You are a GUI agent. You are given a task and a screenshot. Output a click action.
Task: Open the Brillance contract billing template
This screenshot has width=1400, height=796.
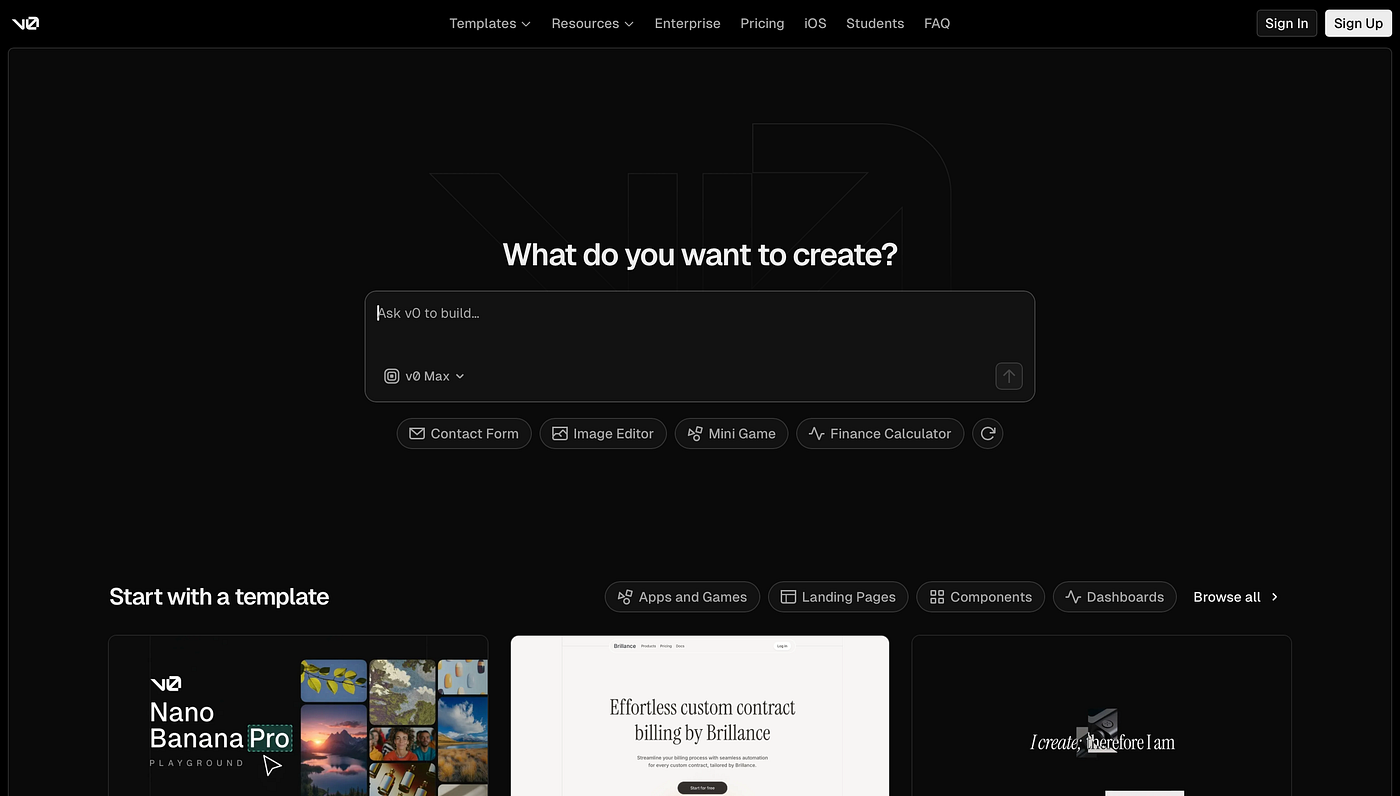click(x=700, y=715)
